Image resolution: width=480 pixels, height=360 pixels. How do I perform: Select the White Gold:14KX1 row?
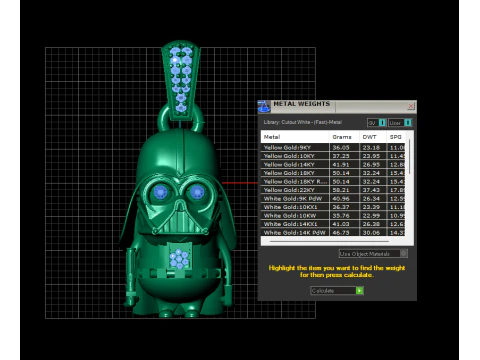(x=333, y=224)
